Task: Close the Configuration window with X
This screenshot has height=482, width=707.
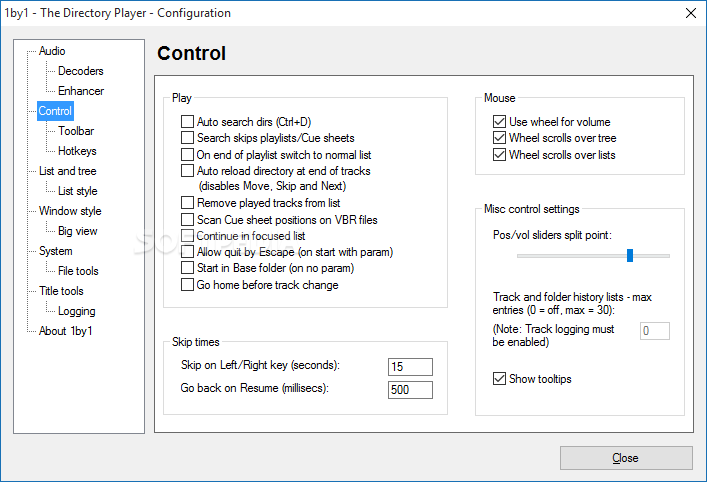Action: (x=691, y=13)
